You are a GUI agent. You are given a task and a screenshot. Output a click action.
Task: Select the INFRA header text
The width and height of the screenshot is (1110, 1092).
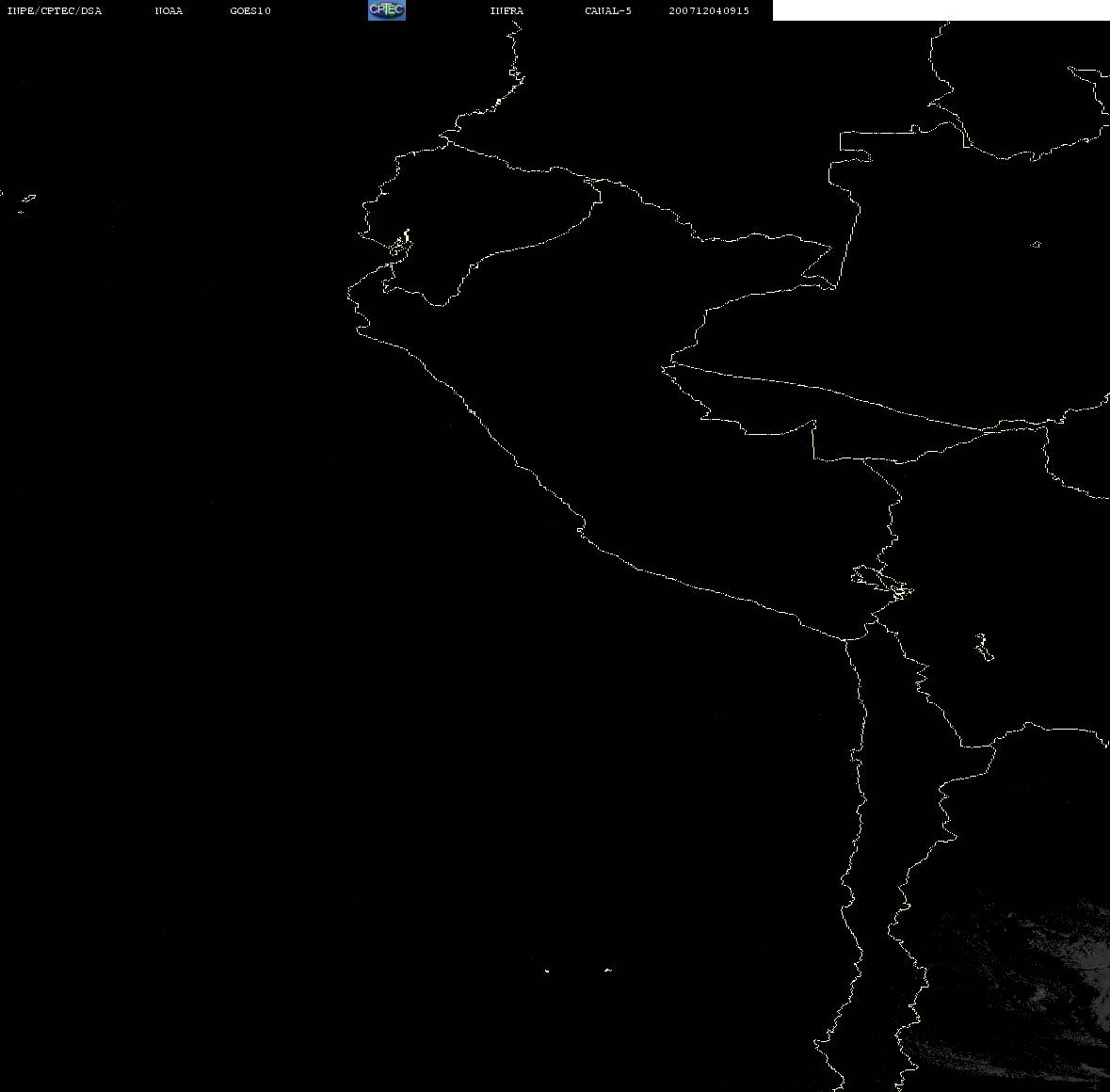click(507, 11)
